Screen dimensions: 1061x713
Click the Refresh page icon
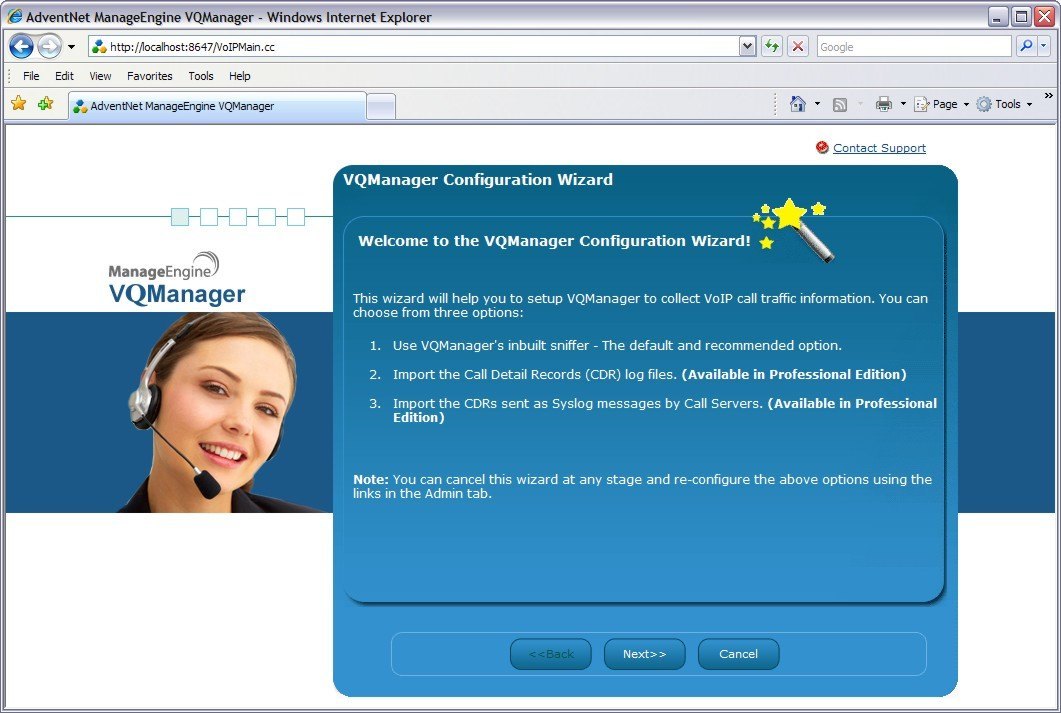pyautogui.click(x=771, y=47)
